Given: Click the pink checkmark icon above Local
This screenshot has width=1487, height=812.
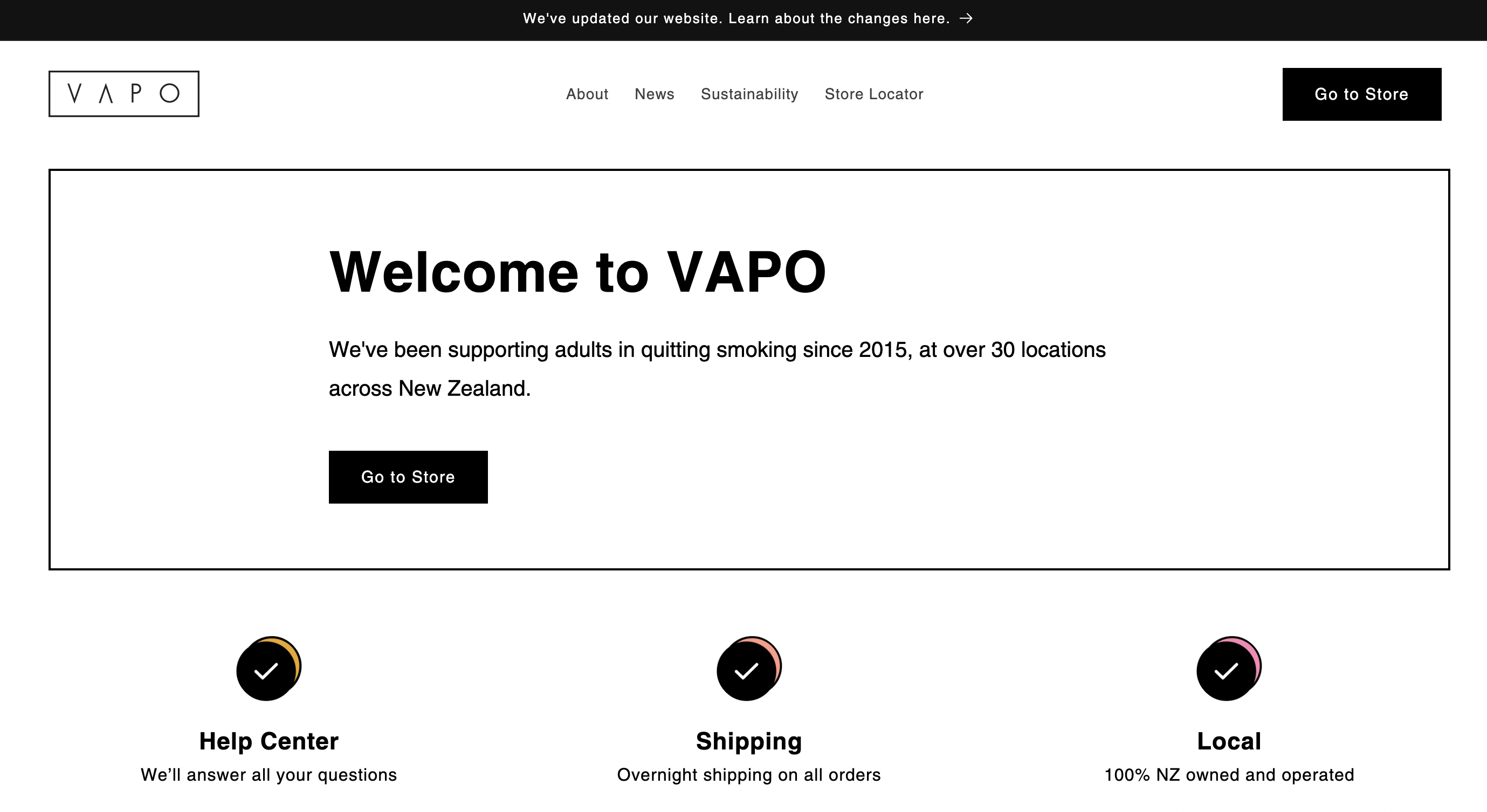Looking at the screenshot, I should (1229, 668).
